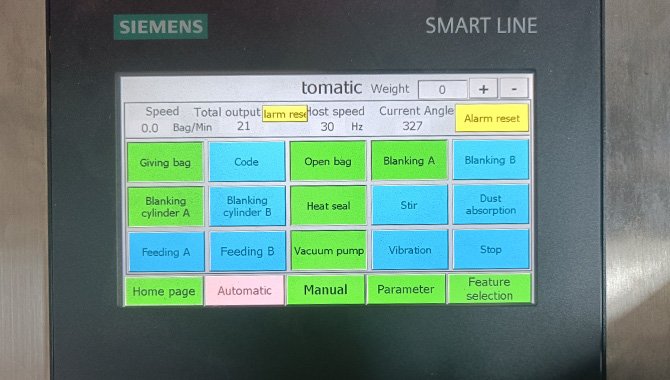Switch to Manual mode
This screenshot has width=670, height=380.
(326, 290)
